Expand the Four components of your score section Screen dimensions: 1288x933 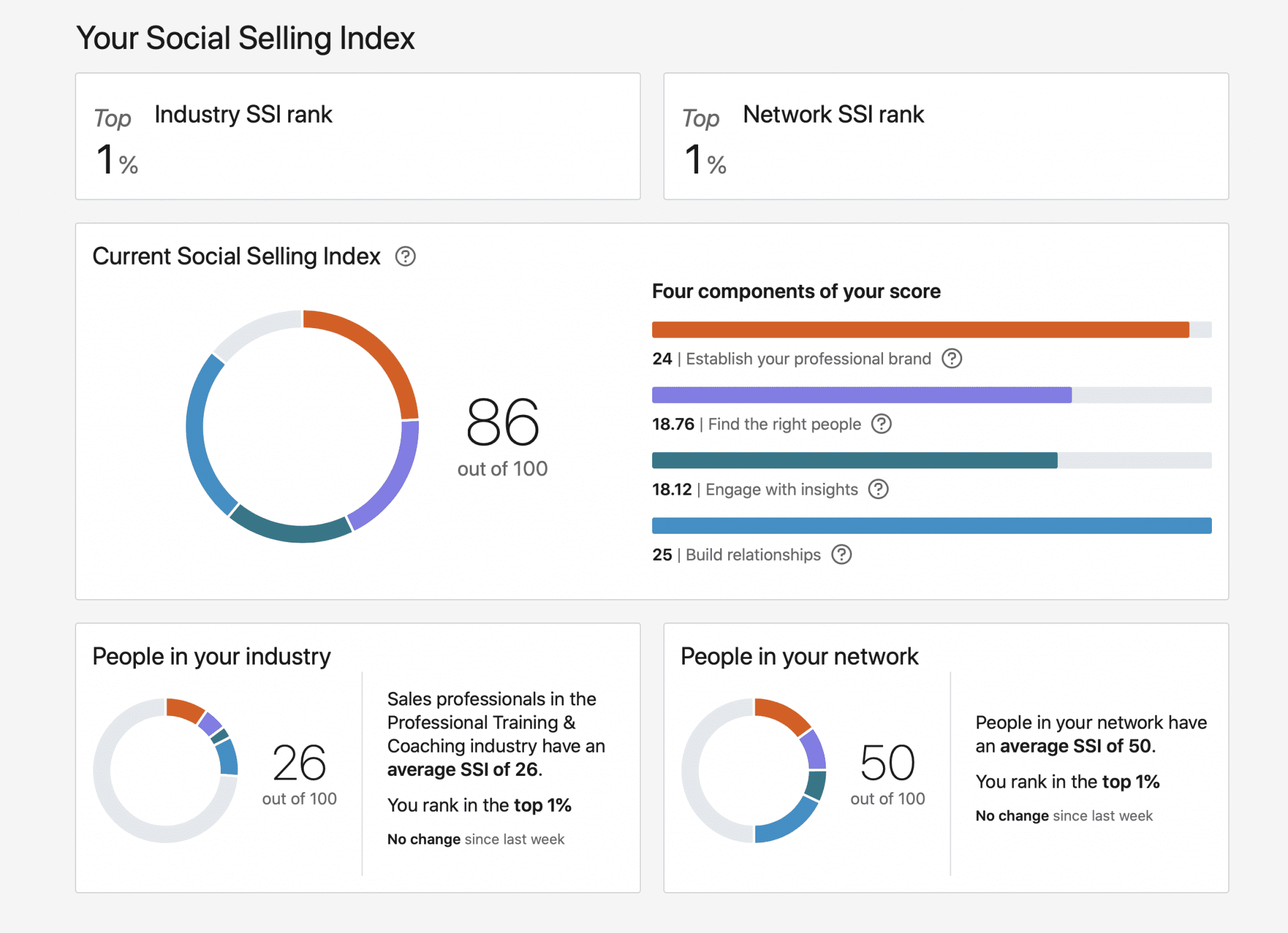pyautogui.click(x=796, y=291)
